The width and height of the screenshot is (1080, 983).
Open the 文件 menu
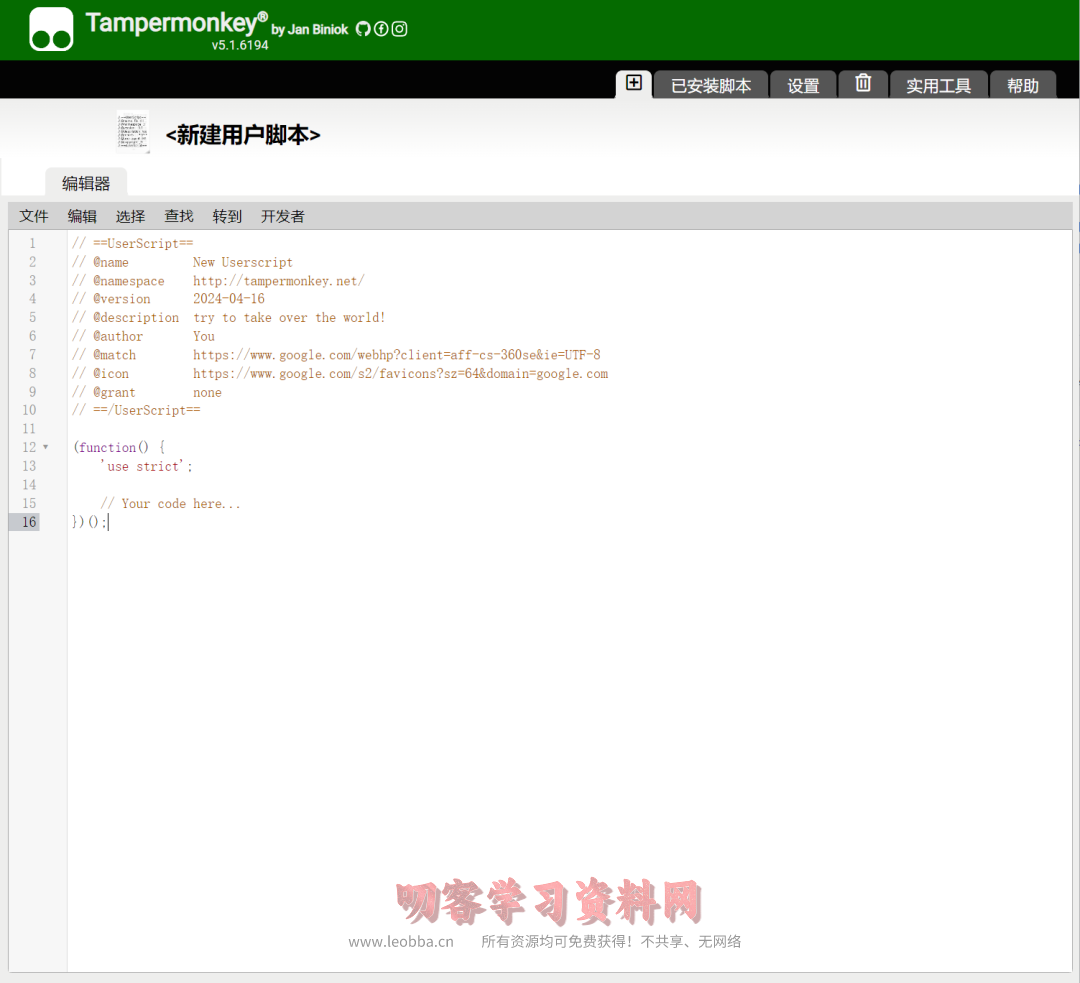pyautogui.click(x=34, y=216)
